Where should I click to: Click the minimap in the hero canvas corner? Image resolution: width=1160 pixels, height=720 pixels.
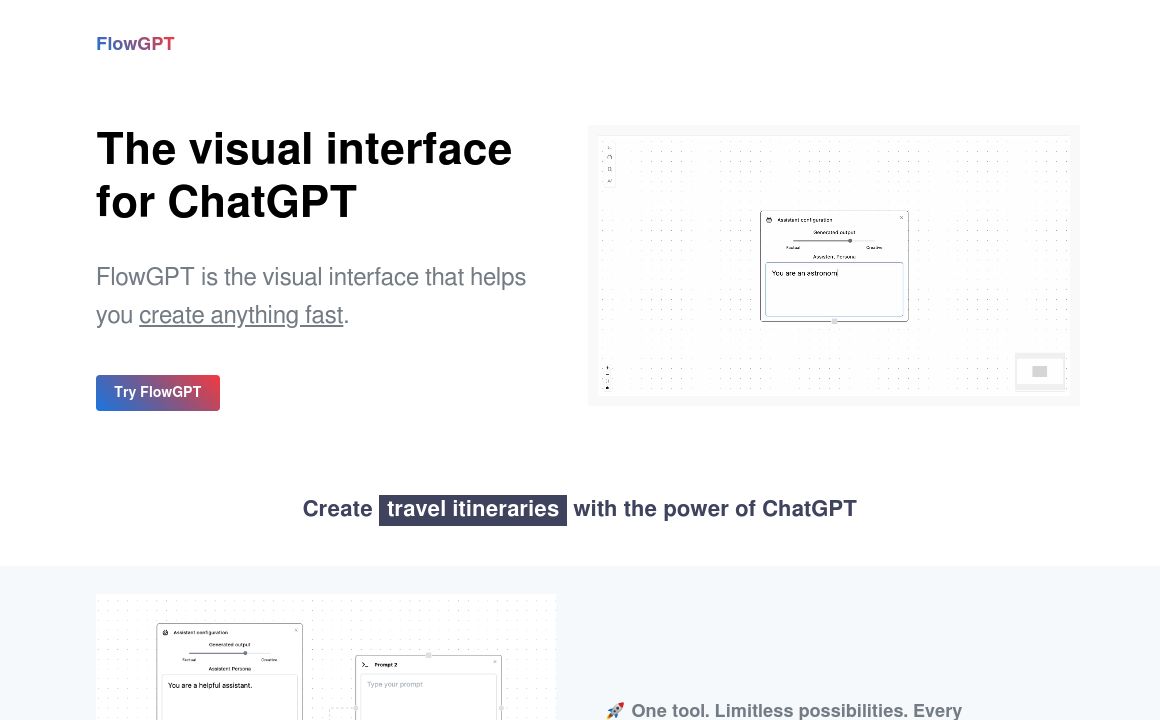(1039, 371)
